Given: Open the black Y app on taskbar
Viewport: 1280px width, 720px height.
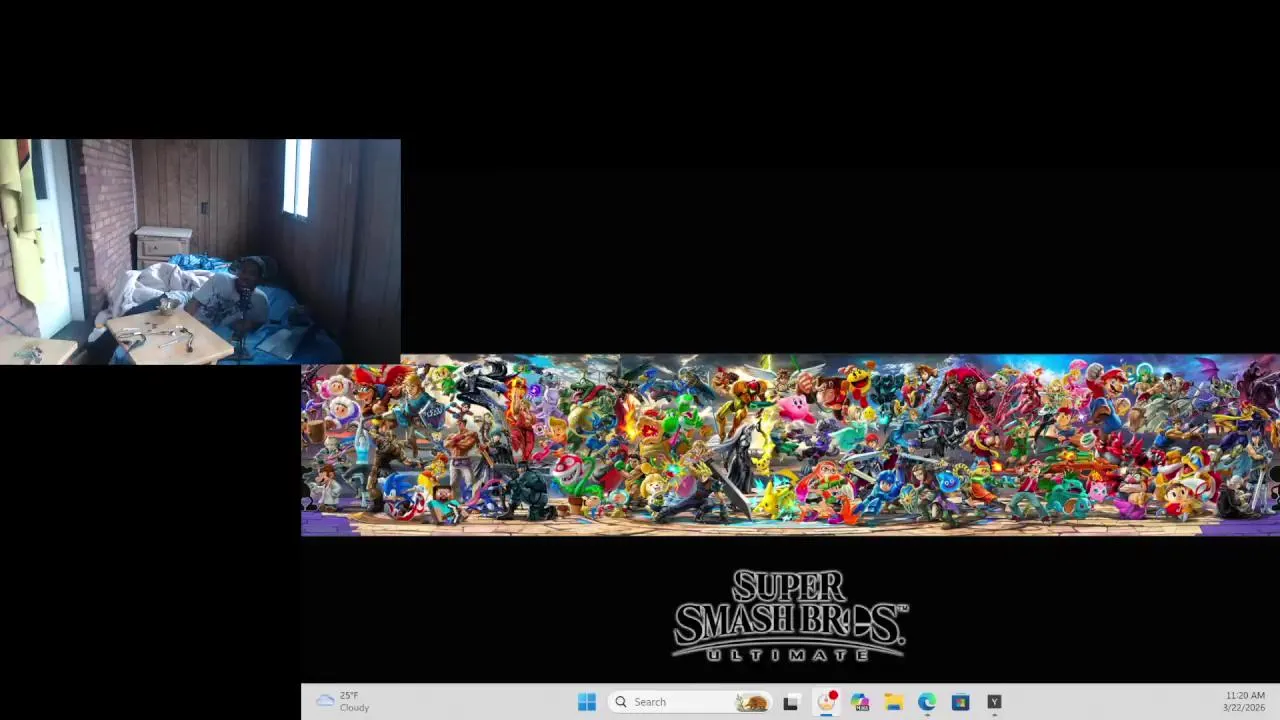Looking at the screenshot, I should pos(994,702).
